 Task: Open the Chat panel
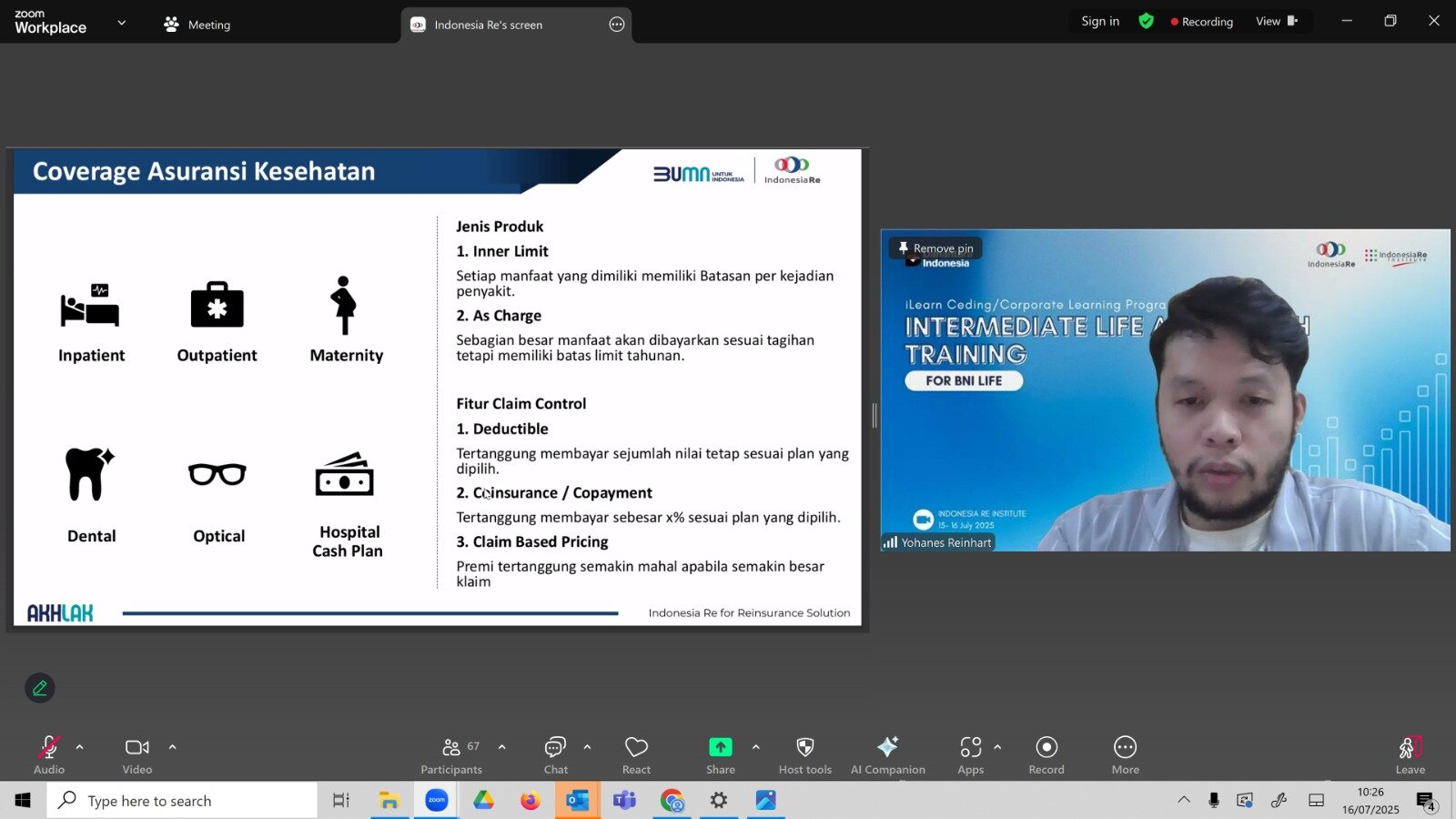pyautogui.click(x=555, y=754)
